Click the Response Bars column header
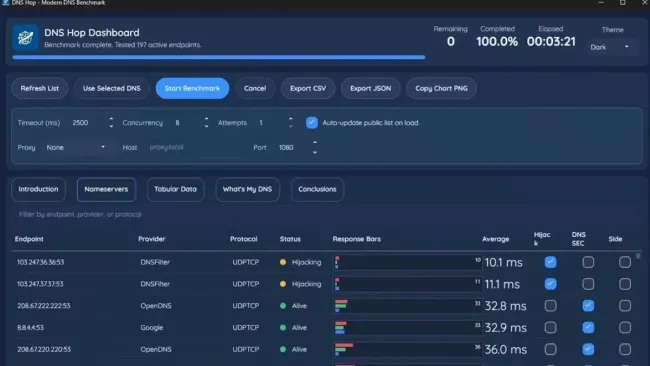Screen dimensions: 650x366 [357, 239]
